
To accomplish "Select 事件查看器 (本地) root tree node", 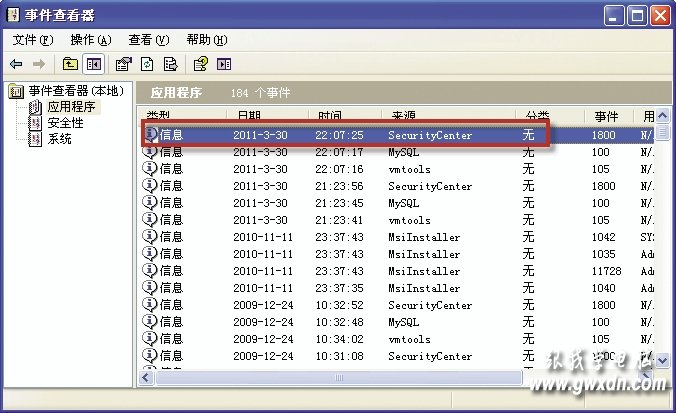I will (76, 92).
